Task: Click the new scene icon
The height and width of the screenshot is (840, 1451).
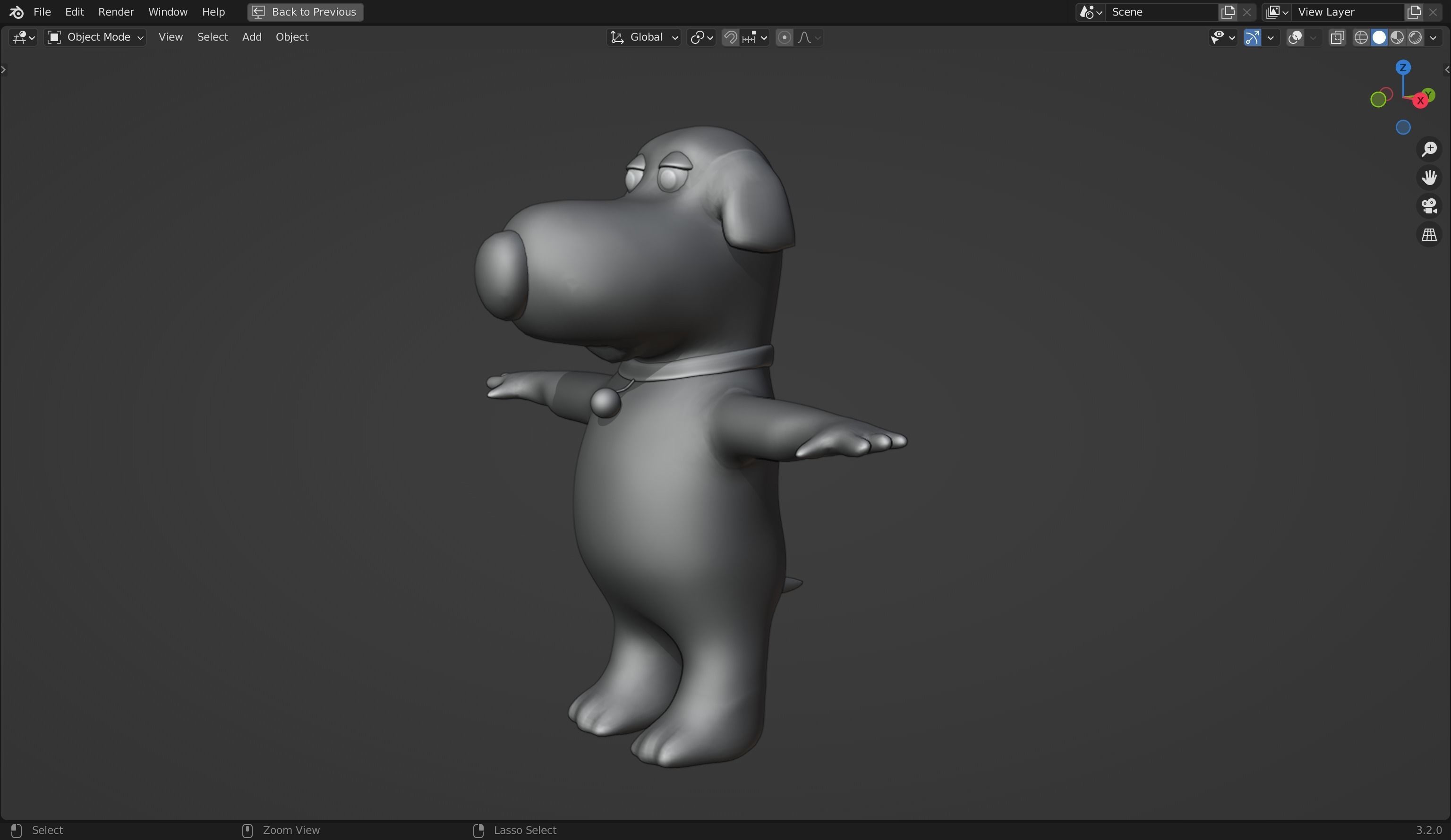Action: pyautogui.click(x=1228, y=11)
